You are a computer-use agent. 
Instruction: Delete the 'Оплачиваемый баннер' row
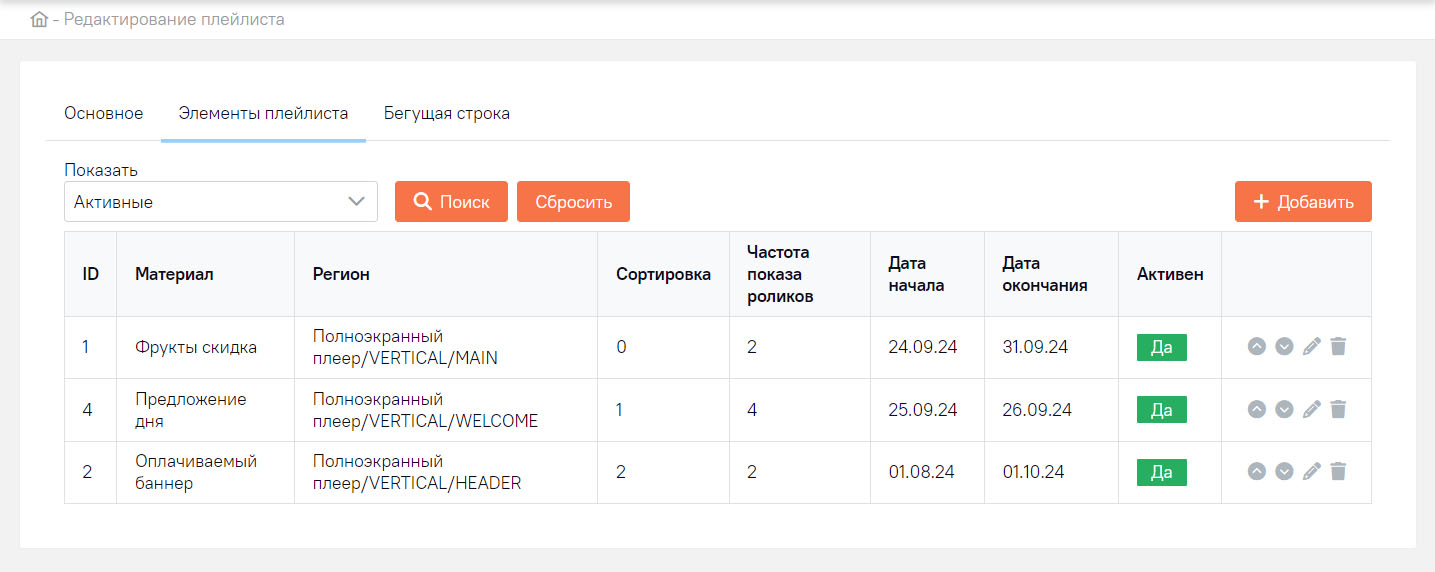1339,471
